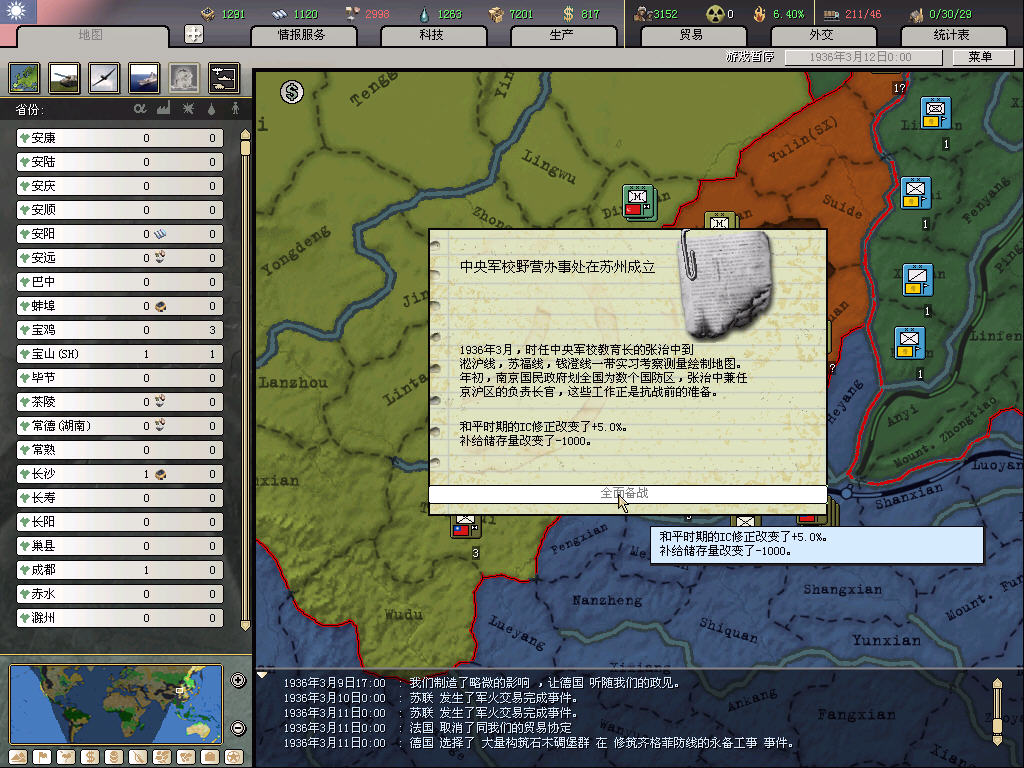Select province 宝山 (SH) in list
The image size is (1024, 768).
click(x=120, y=354)
